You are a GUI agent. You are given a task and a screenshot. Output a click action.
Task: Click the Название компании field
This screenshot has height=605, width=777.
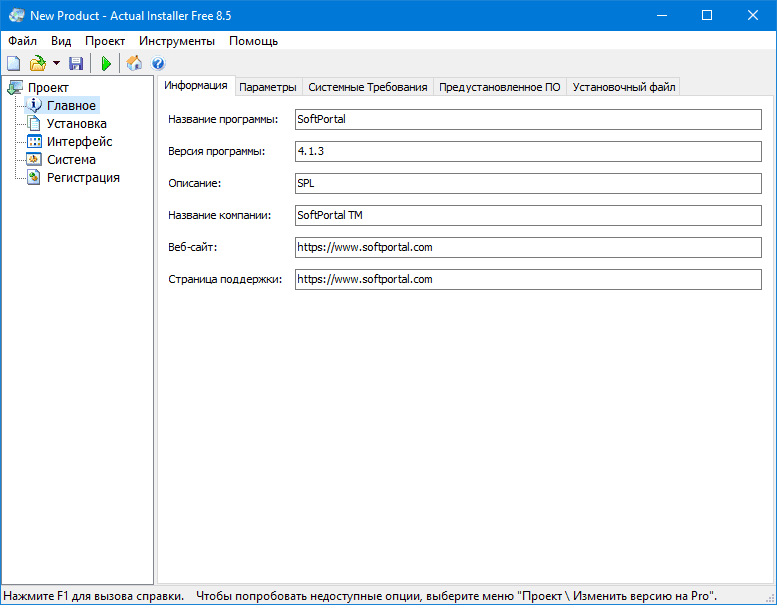pyautogui.click(x=528, y=215)
